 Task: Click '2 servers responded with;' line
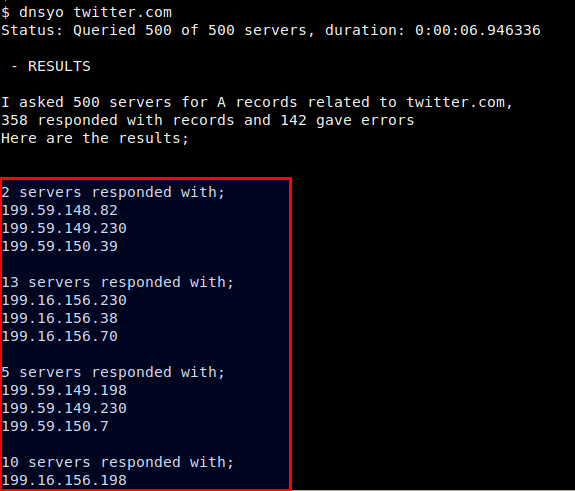tap(113, 193)
